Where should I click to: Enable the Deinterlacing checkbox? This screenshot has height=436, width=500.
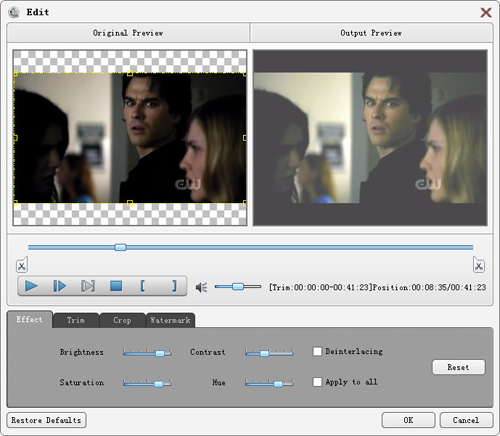[x=317, y=351]
